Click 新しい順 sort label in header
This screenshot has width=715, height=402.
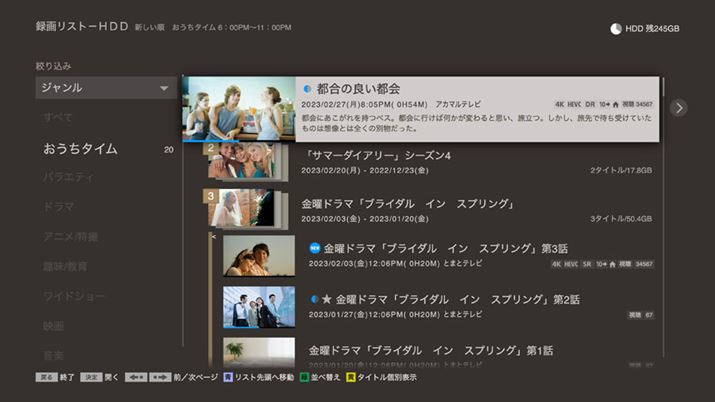150,28
